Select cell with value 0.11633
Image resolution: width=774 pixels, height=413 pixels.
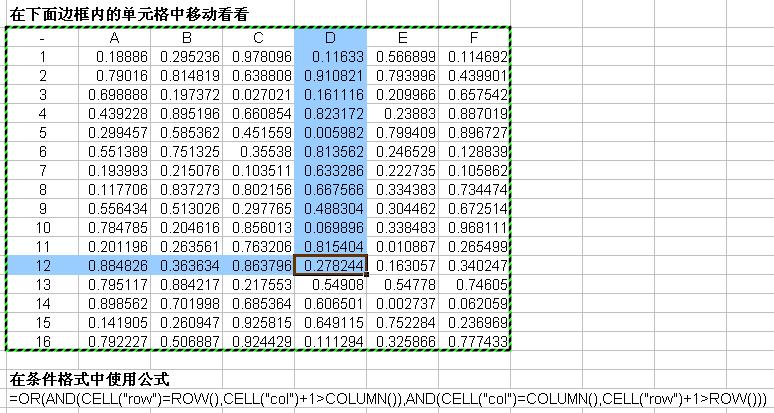(331, 57)
